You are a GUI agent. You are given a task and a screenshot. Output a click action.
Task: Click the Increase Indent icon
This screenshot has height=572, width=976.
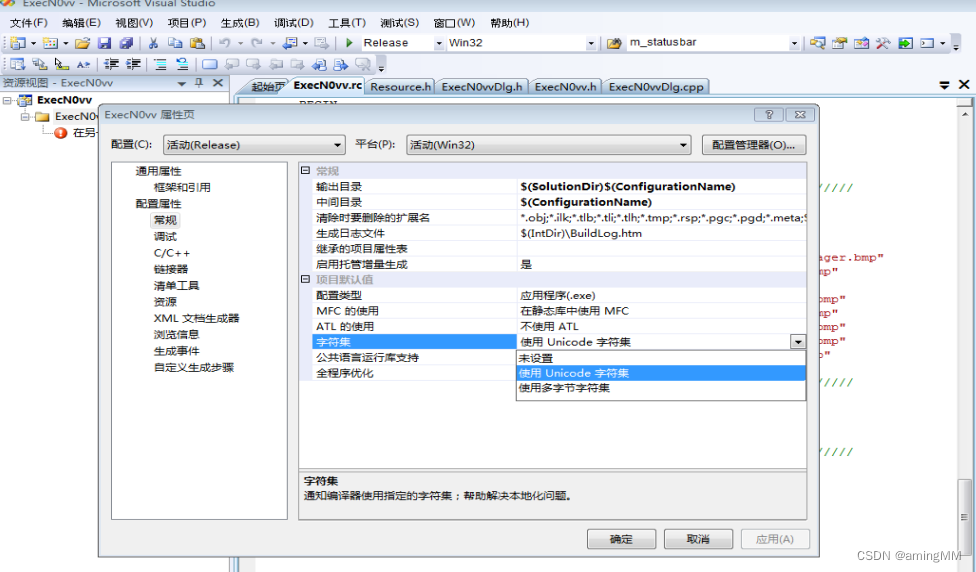point(133,64)
